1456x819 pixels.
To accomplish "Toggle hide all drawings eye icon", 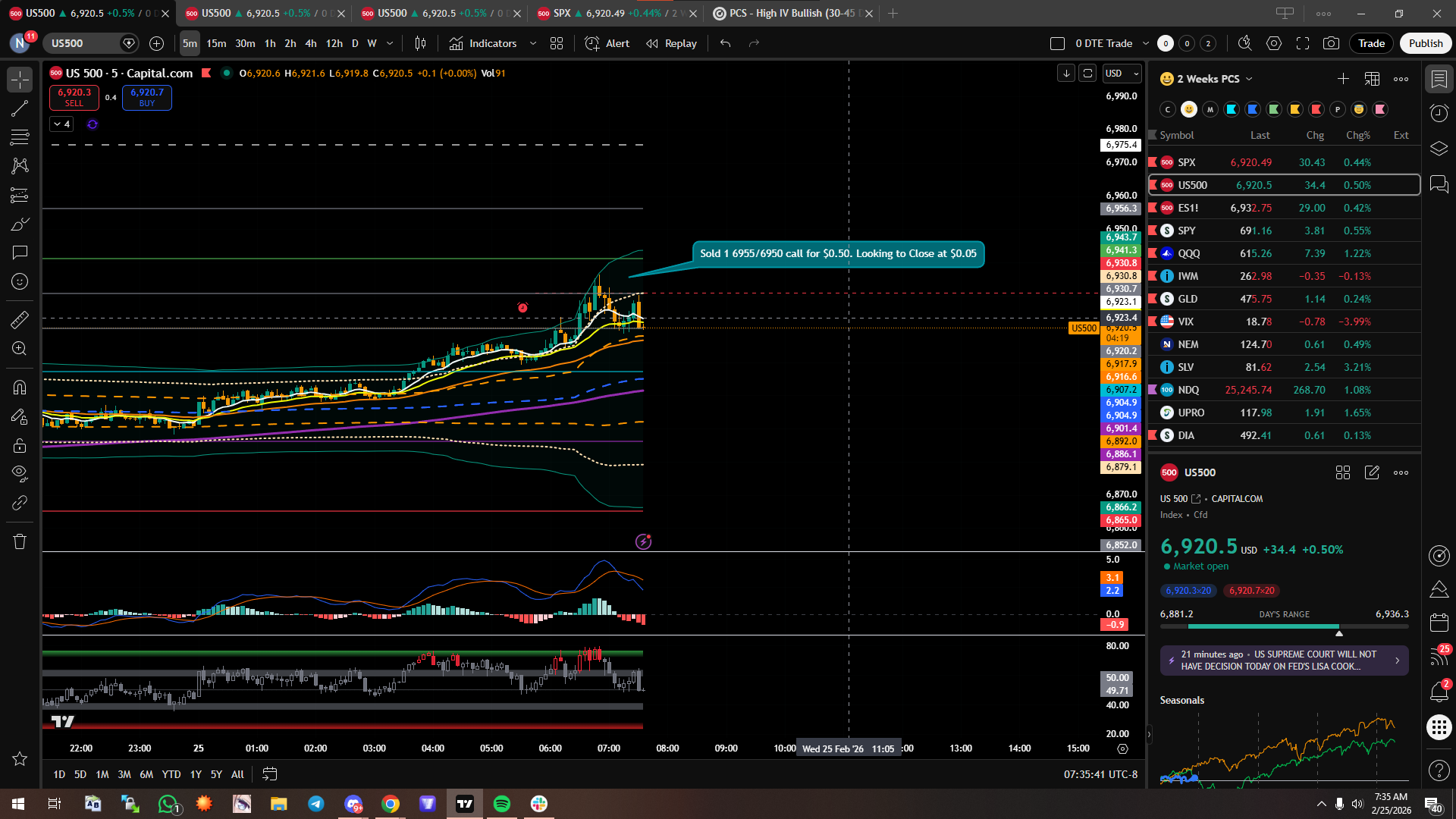I will click(20, 474).
